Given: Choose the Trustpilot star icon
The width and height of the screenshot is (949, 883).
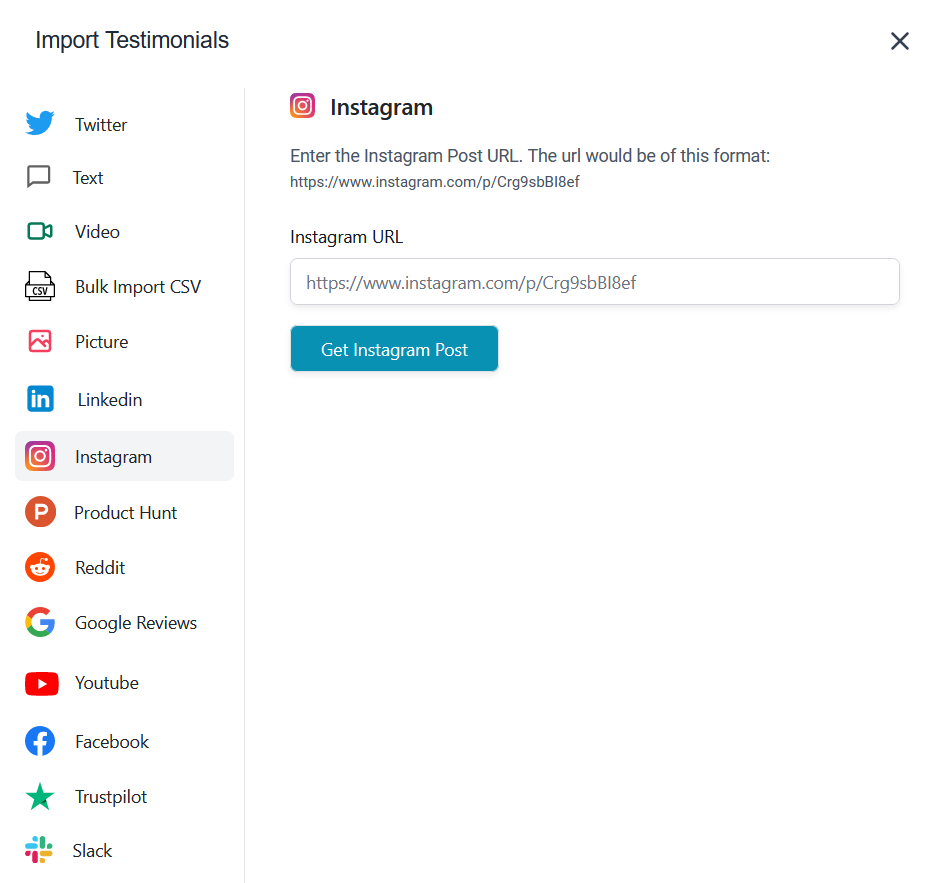Looking at the screenshot, I should 40,797.
